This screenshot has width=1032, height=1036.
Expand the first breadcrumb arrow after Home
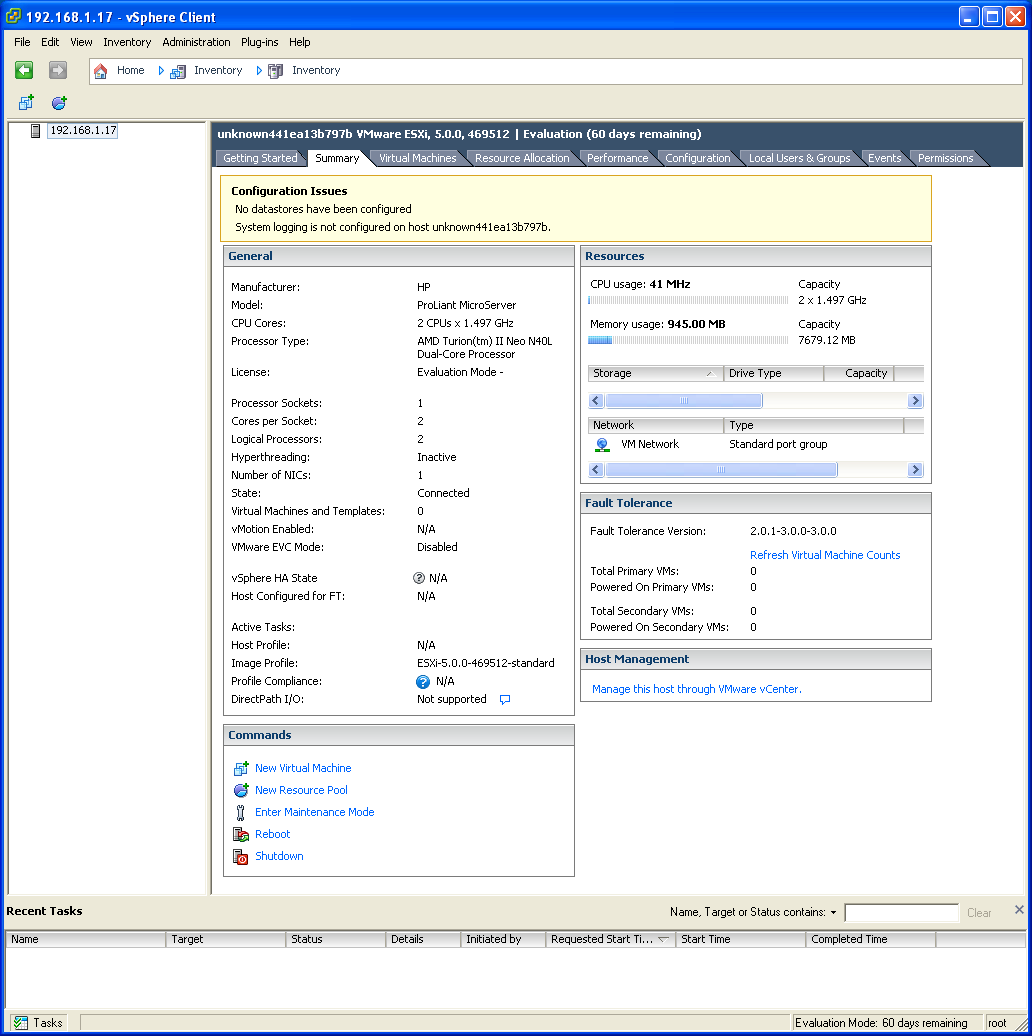[x=161, y=71]
